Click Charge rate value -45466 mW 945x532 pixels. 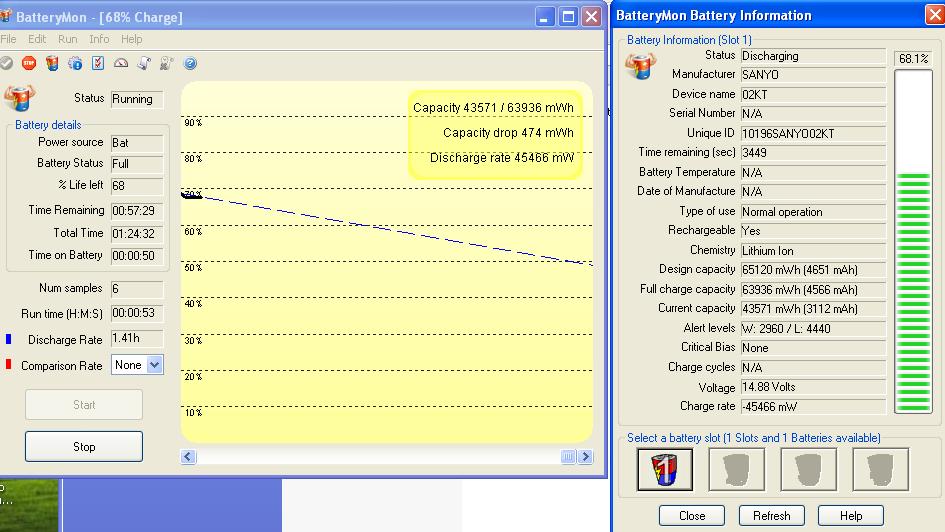click(x=813, y=407)
